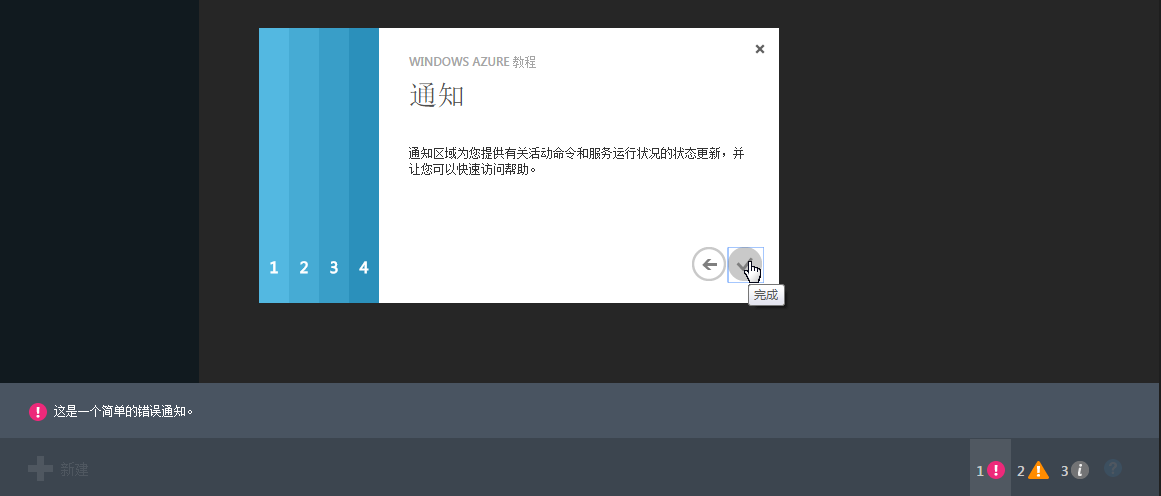Click the checkmark finish button in tutorial
This screenshot has width=1161, height=496.
745,264
